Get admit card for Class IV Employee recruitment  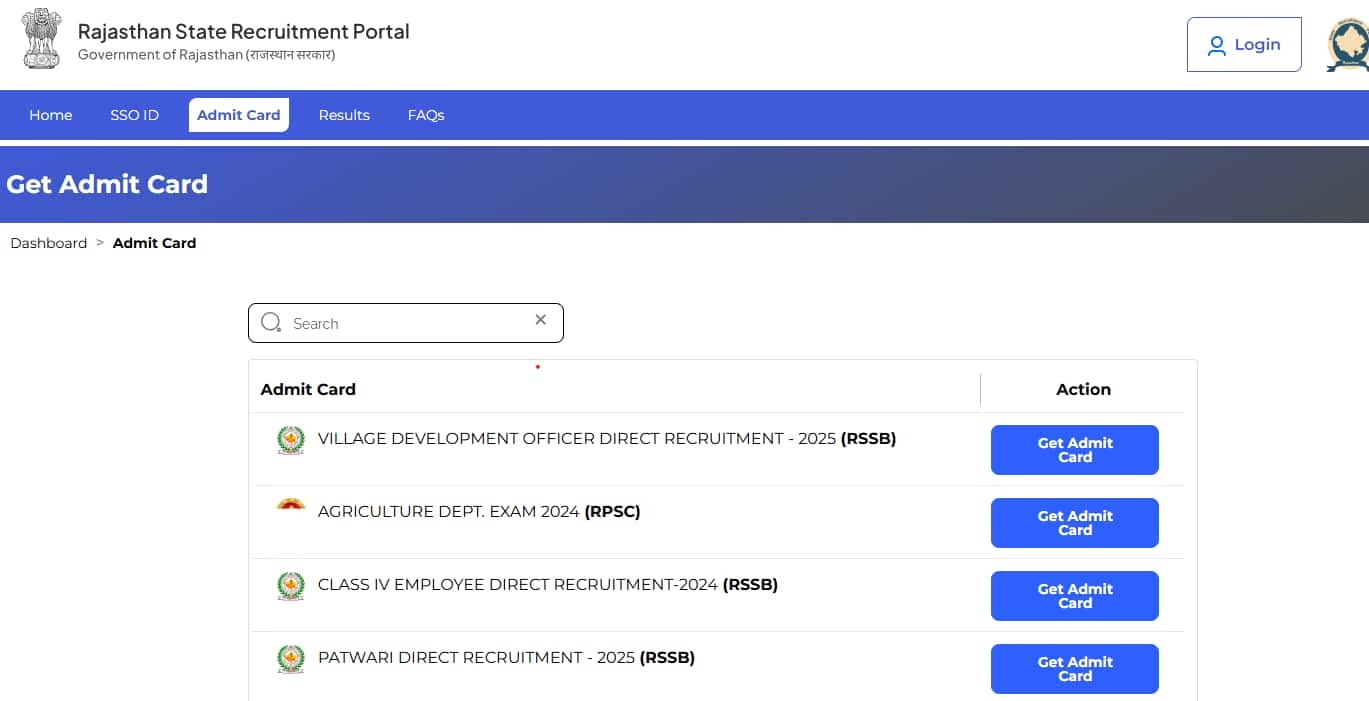tap(1074, 596)
